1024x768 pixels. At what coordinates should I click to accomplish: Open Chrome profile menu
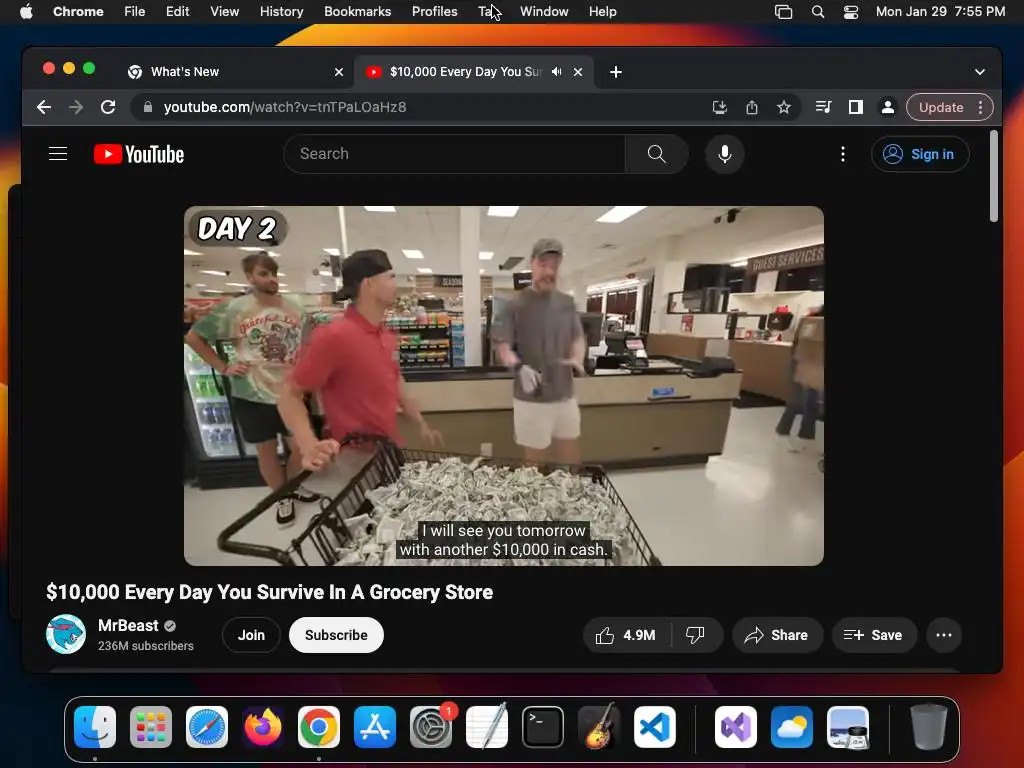(x=888, y=107)
